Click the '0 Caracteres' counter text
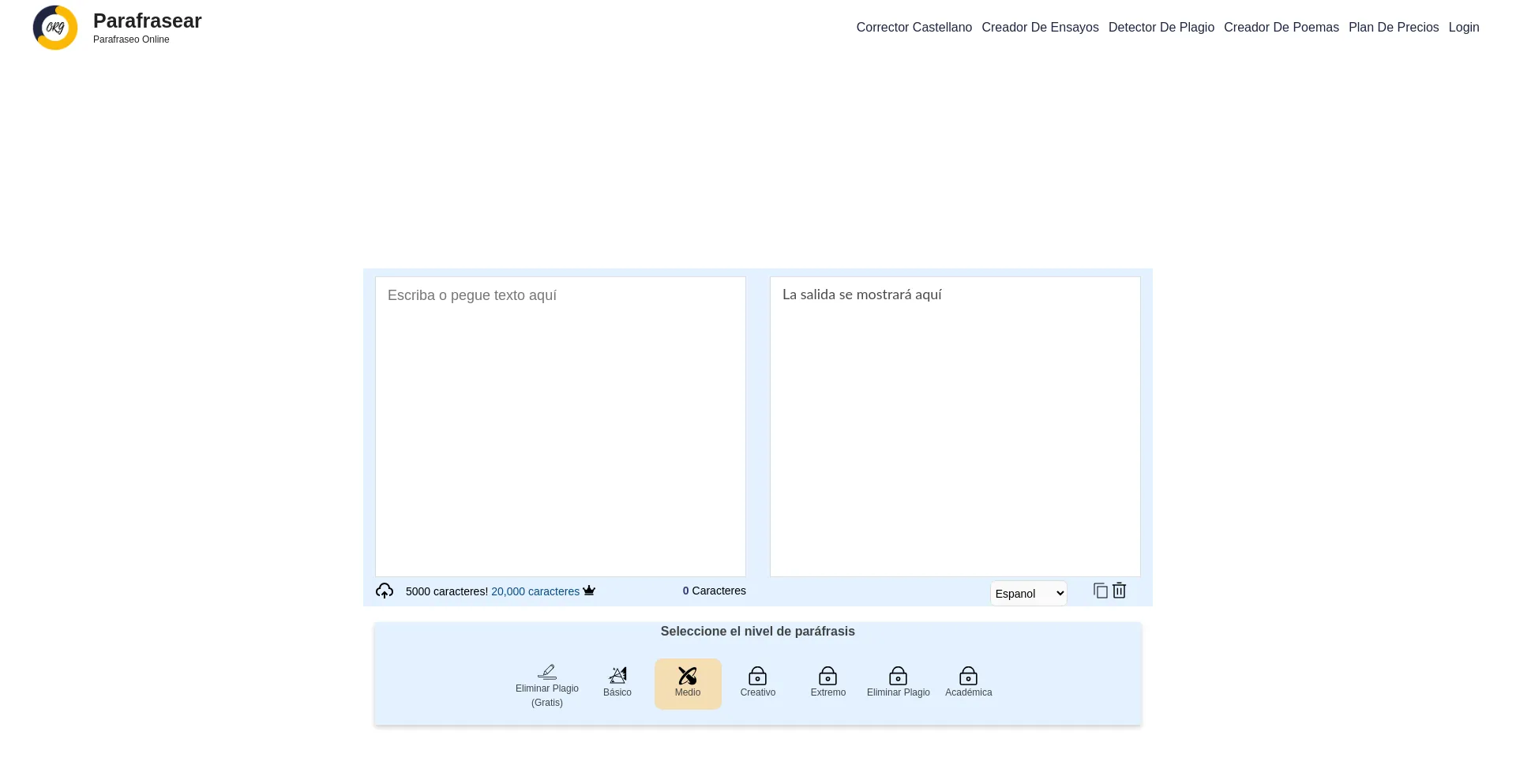The image size is (1516, 784). [715, 591]
